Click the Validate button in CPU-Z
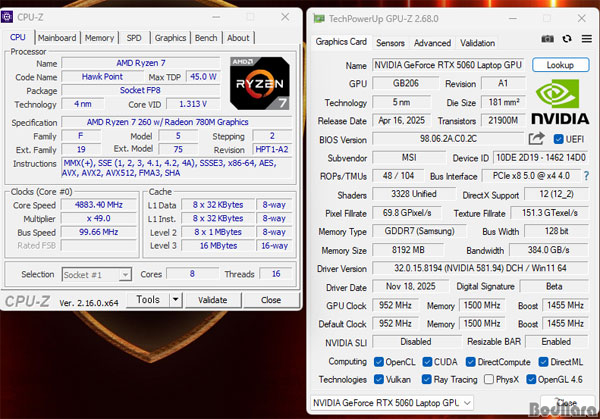 [213, 300]
